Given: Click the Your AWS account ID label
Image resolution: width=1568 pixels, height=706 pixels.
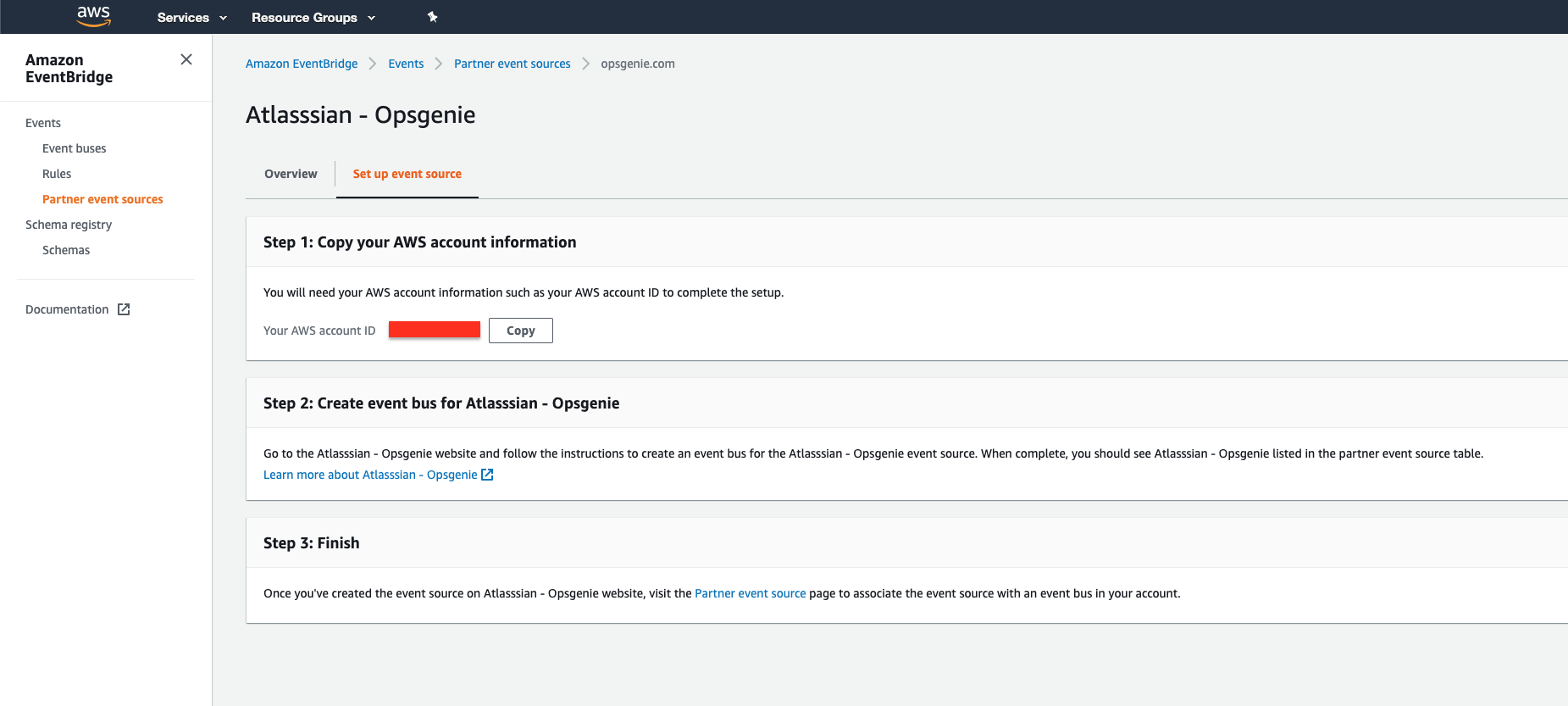Looking at the screenshot, I should click(319, 331).
